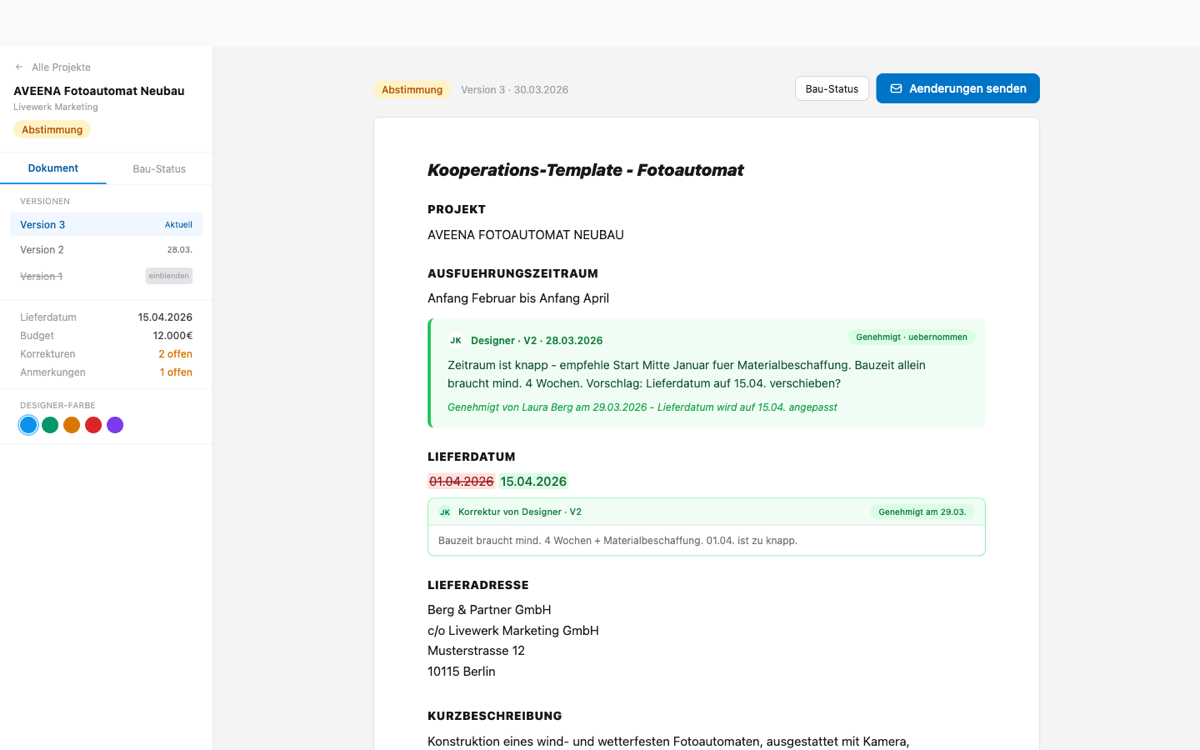Click the Kooperations-Template - Fotoautomat title
The image size is (1200, 750).
[x=586, y=170]
